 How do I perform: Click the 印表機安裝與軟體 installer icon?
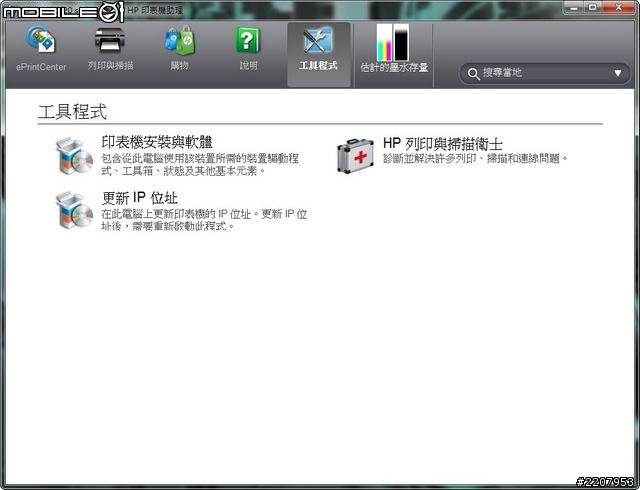click(x=74, y=156)
